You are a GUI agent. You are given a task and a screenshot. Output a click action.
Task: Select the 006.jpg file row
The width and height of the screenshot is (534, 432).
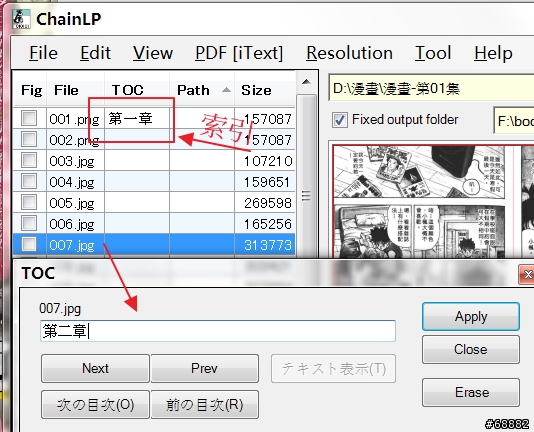tap(154, 223)
